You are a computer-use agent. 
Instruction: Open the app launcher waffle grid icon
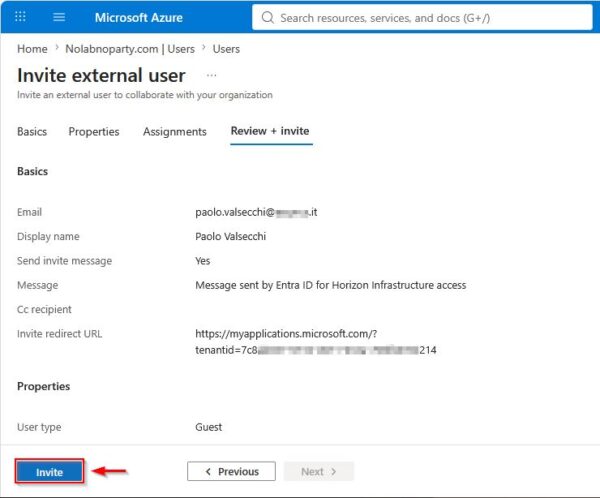[20, 16]
